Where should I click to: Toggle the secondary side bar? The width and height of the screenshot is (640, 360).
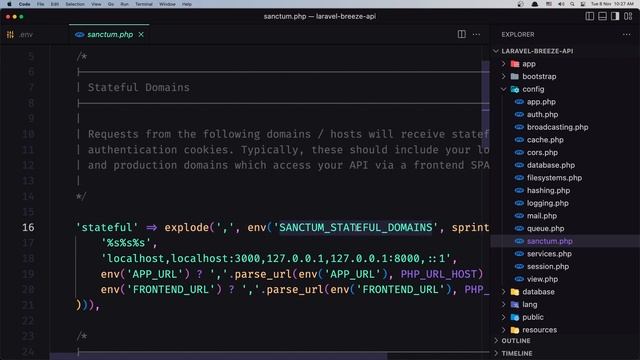pyautogui.click(x=615, y=16)
